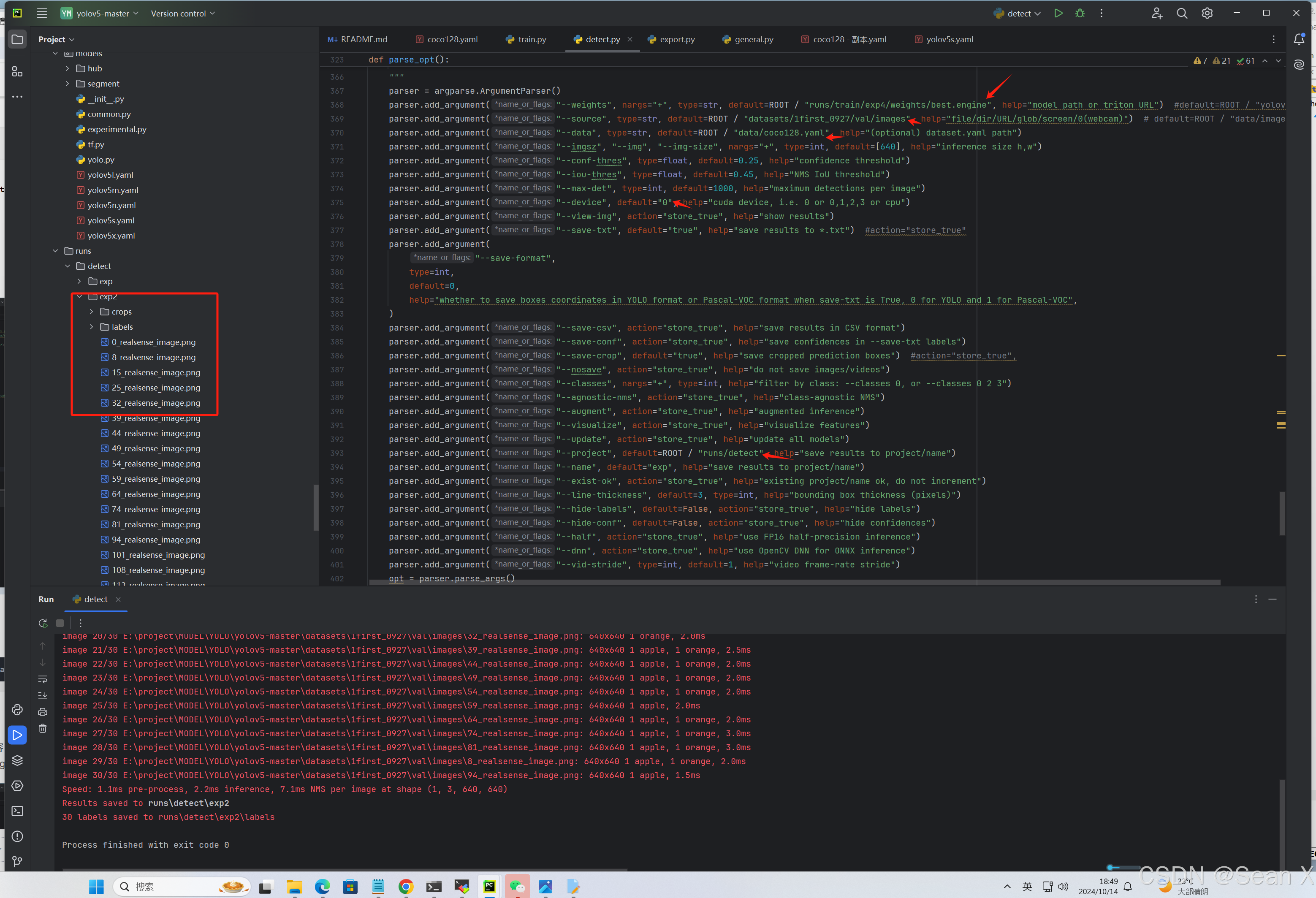Clear console output with trash icon
The image size is (1316, 898).
(x=43, y=728)
